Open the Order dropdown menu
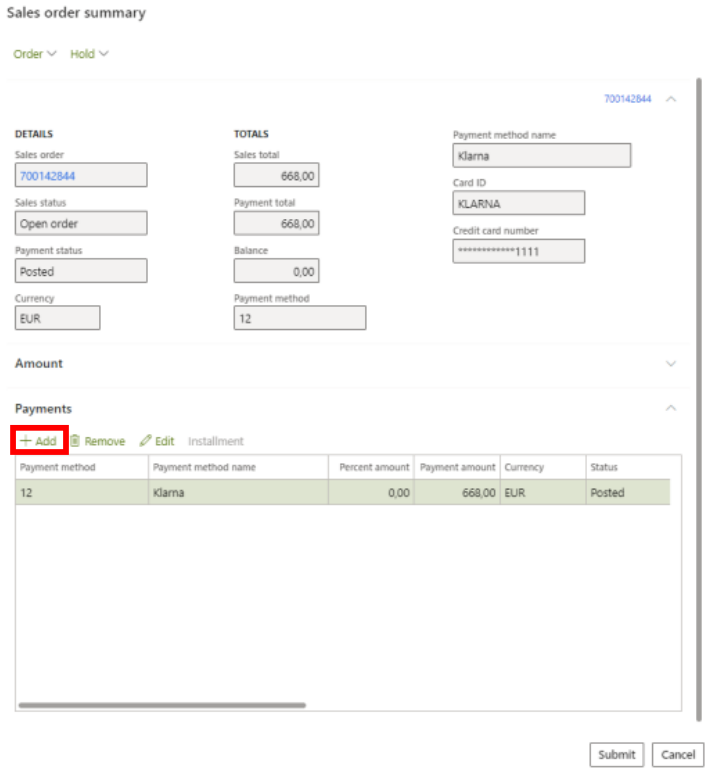Screen dimensions: 711x773 pyautogui.click(x=34, y=54)
